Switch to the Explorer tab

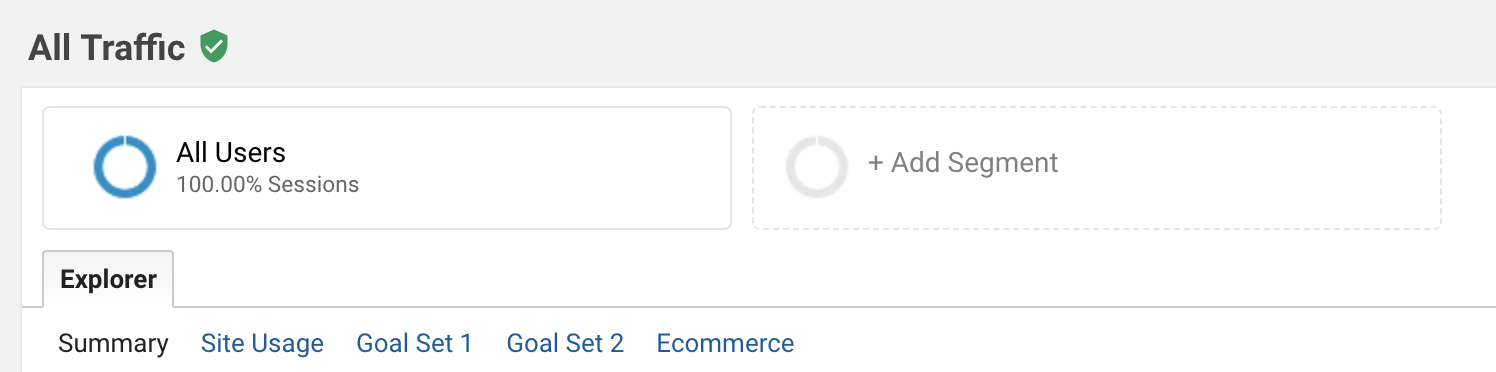108,279
